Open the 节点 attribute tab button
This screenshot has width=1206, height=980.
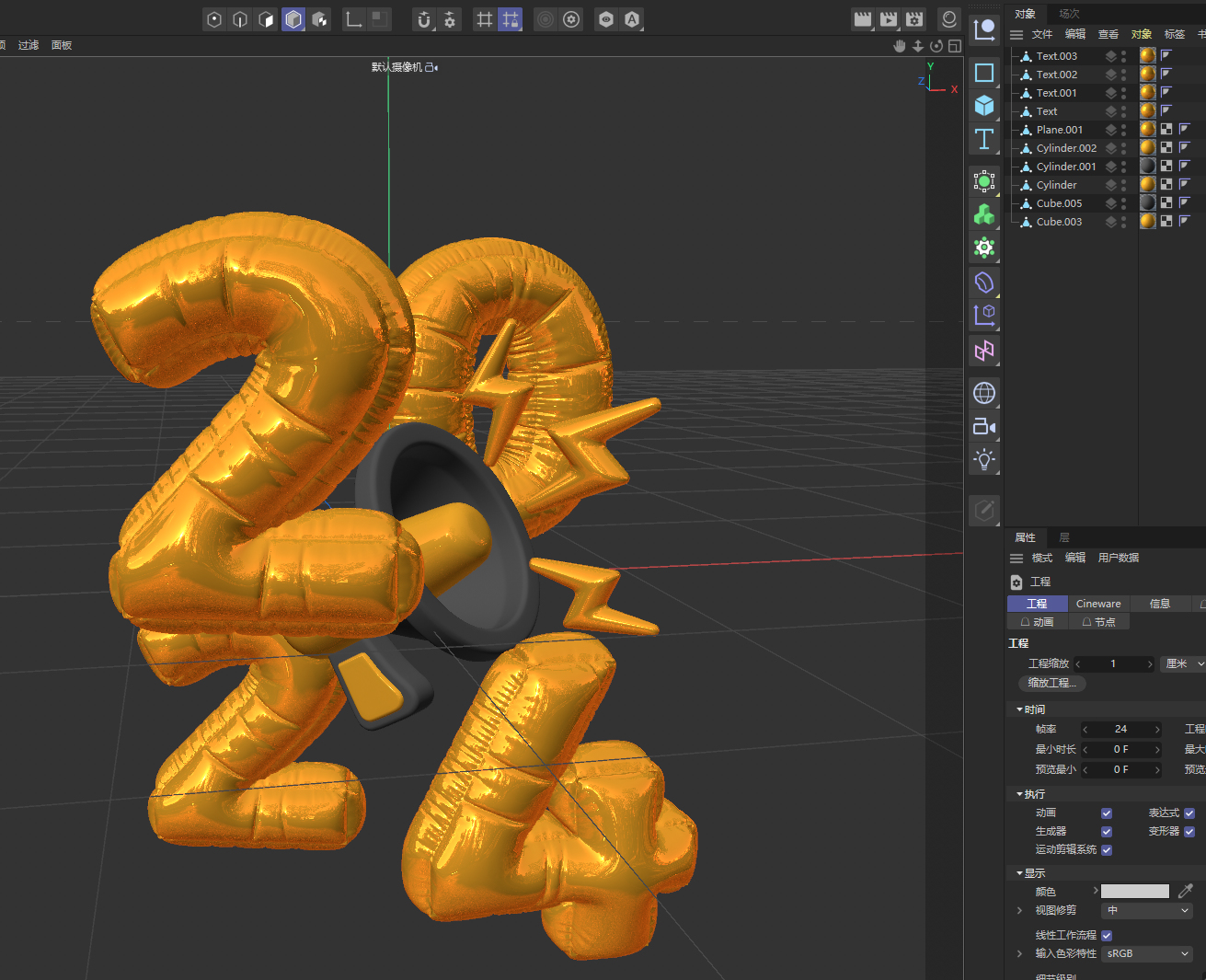point(1098,622)
